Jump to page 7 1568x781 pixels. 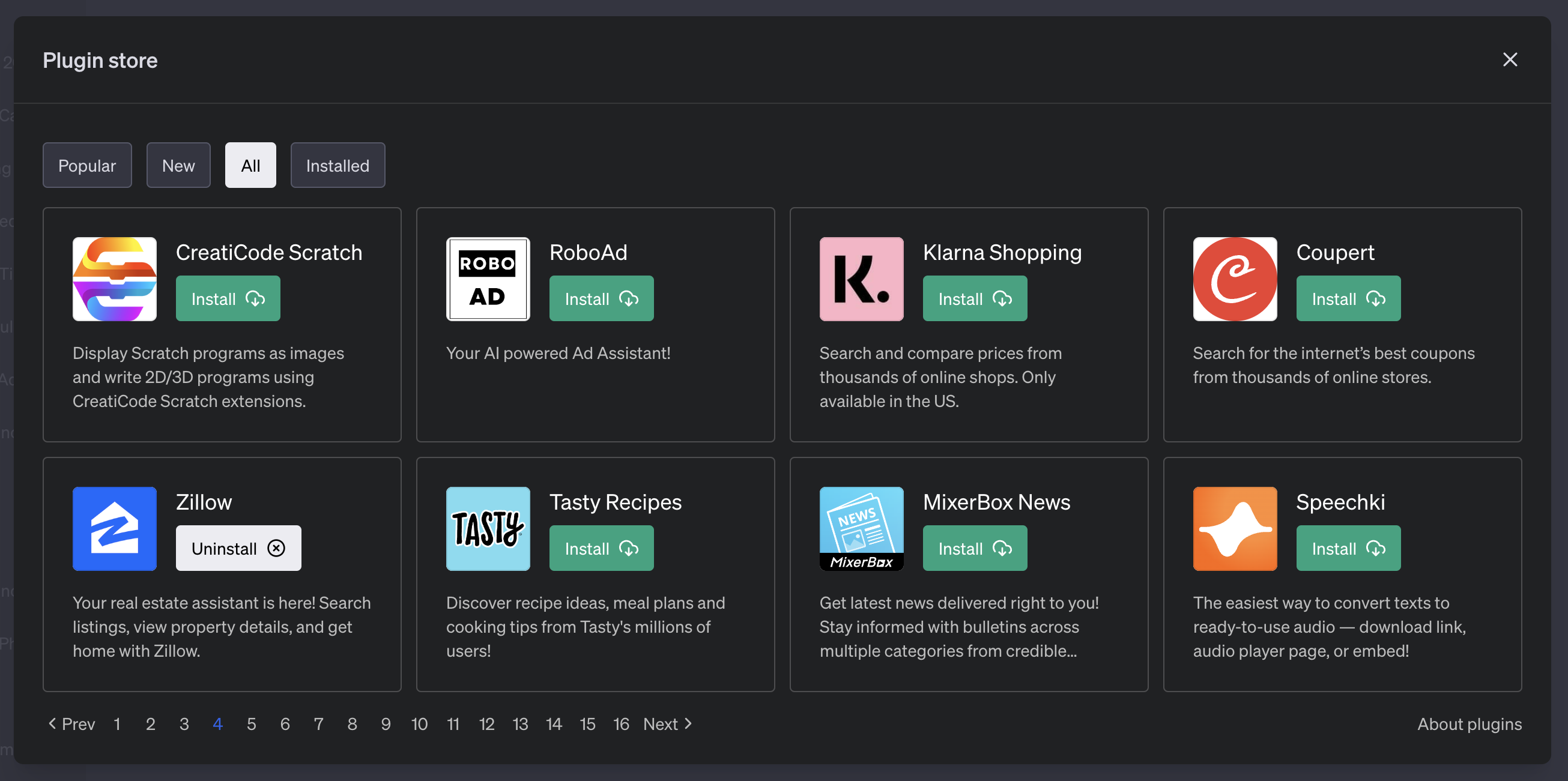click(318, 724)
